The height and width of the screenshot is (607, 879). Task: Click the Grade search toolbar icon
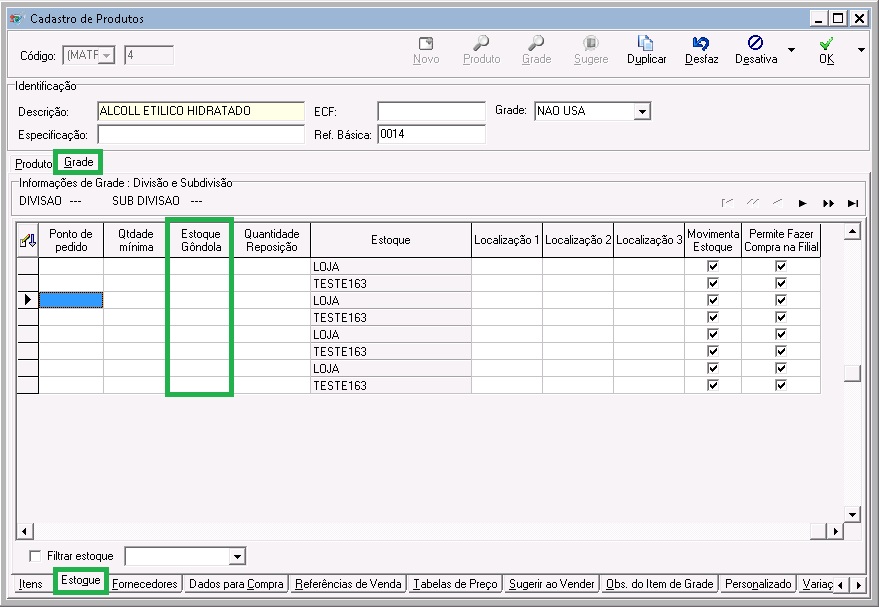(x=536, y=43)
